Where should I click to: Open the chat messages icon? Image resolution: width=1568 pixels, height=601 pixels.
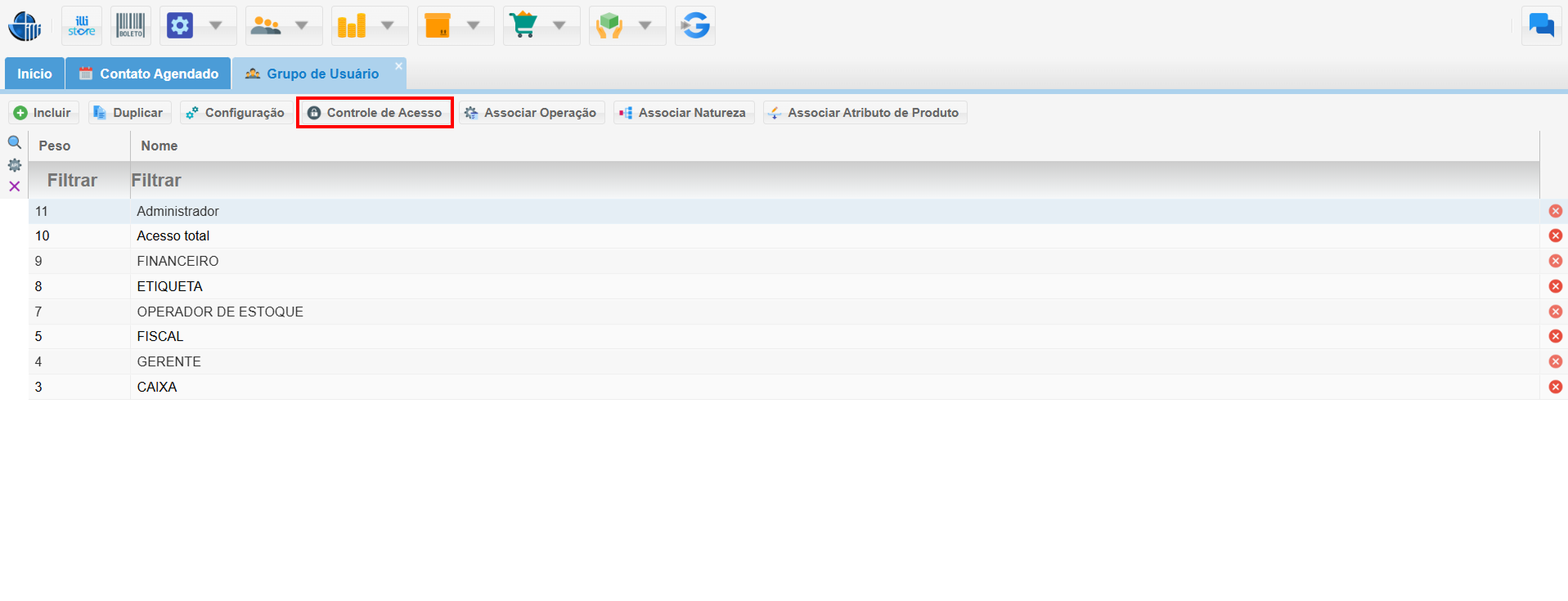[x=1541, y=26]
